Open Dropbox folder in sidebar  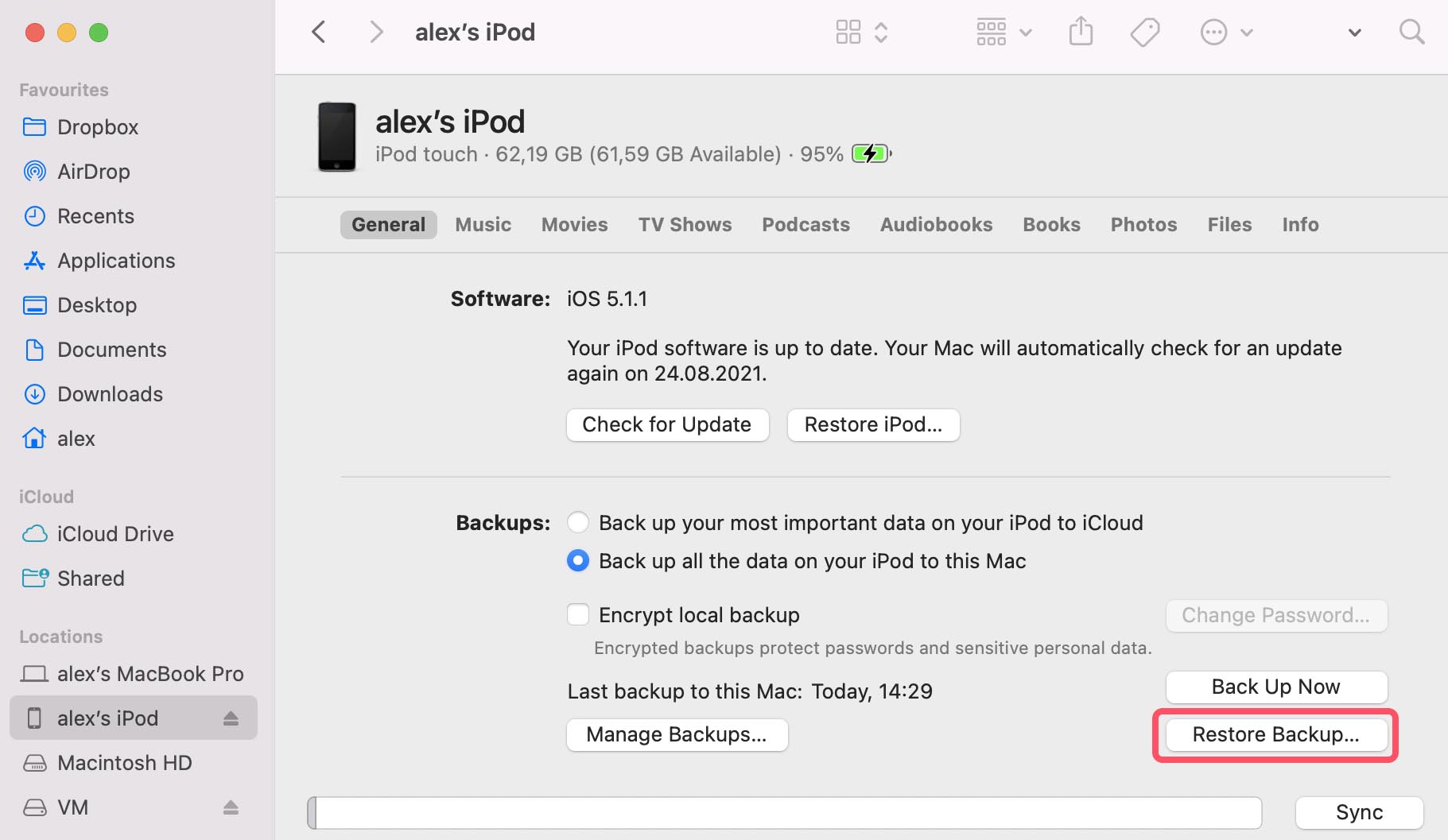coord(134,127)
